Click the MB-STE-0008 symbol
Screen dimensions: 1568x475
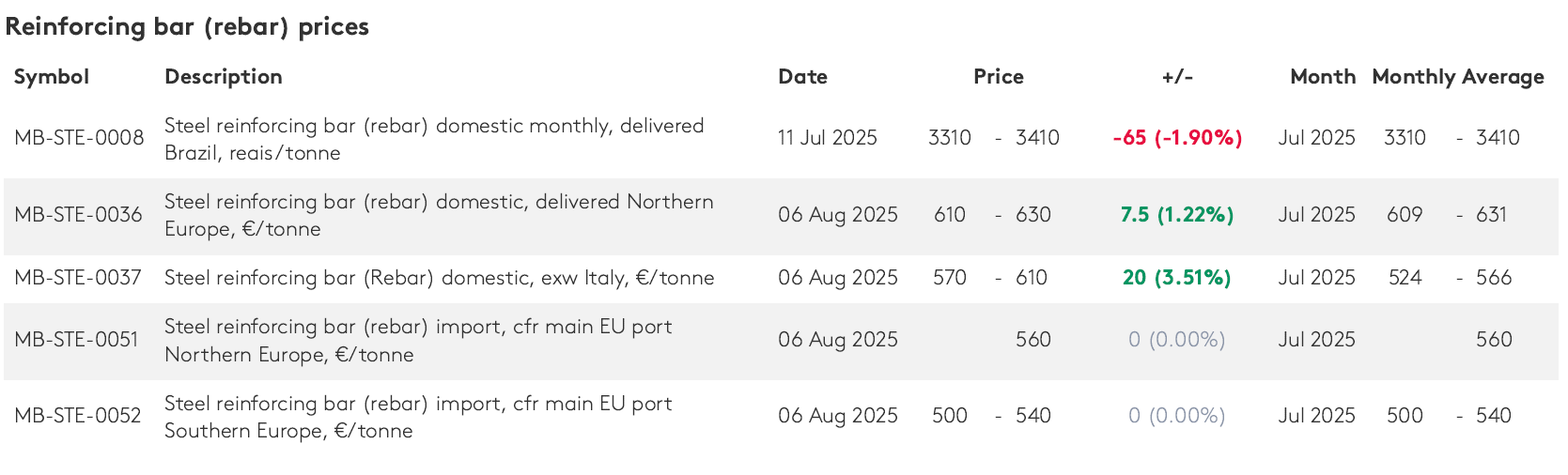pyautogui.click(x=79, y=138)
